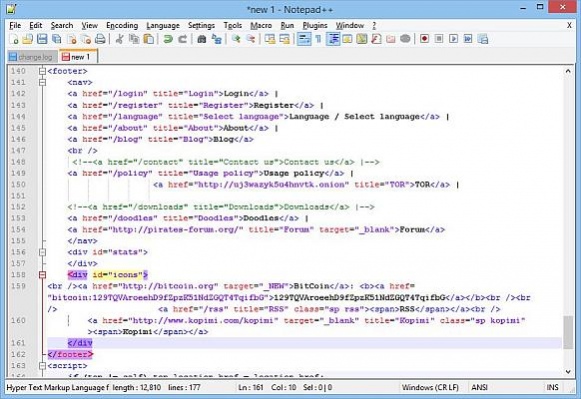Toggle Show All Characters pilcrow icon
Screen dimensions: 581x399
(318, 39)
